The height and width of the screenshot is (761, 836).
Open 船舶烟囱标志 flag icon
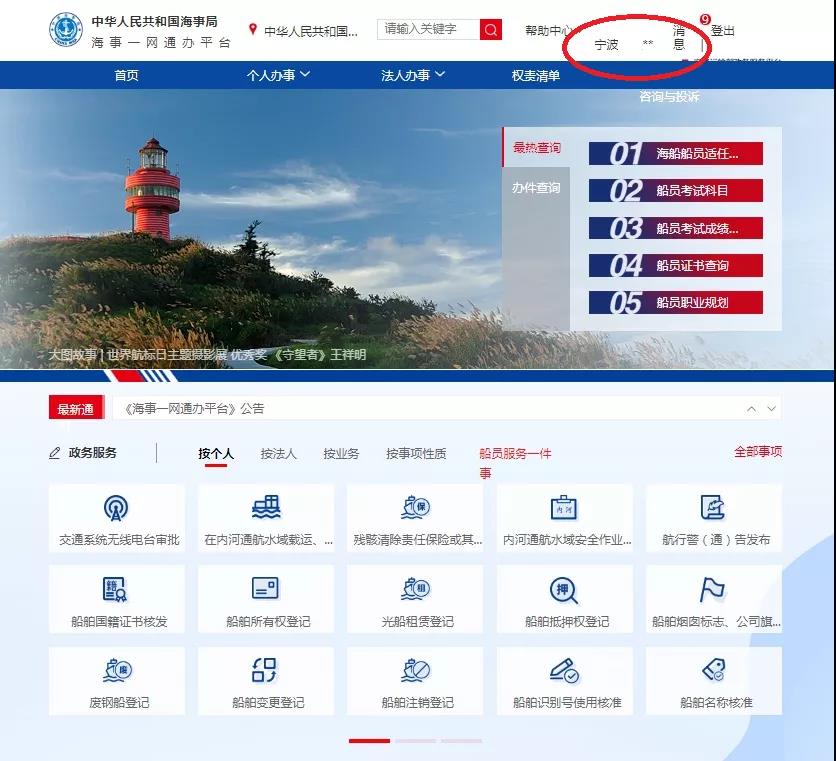(712, 590)
